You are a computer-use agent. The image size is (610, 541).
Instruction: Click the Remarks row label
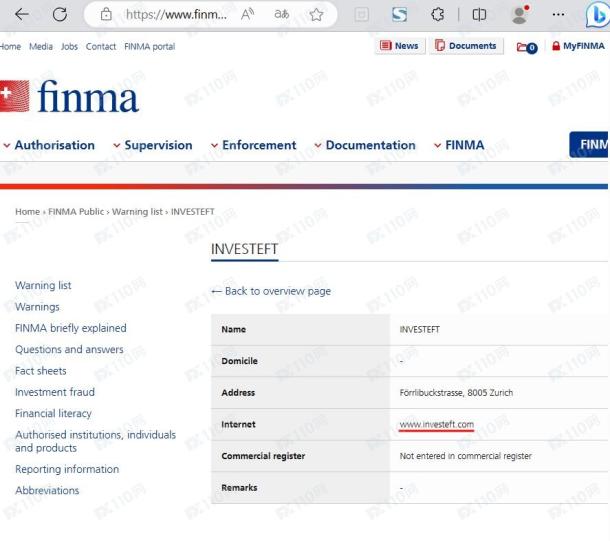coord(239,487)
